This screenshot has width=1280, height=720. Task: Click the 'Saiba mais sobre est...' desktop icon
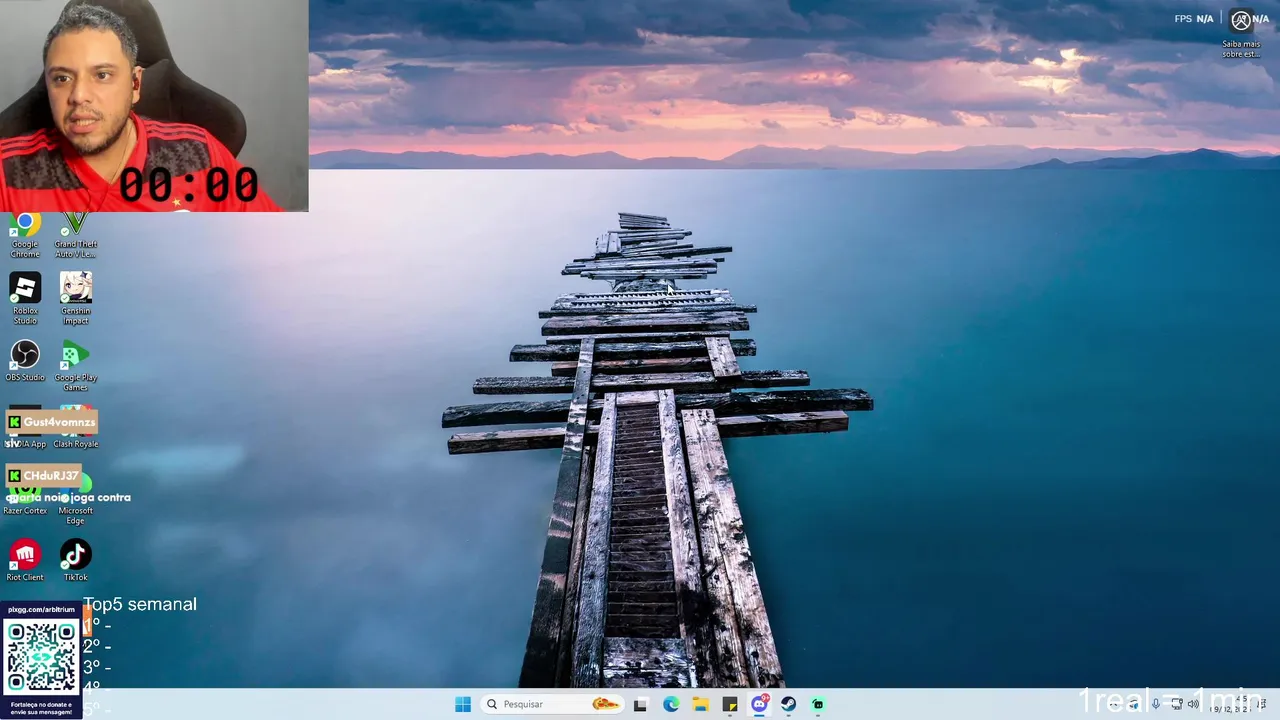point(1241,34)
